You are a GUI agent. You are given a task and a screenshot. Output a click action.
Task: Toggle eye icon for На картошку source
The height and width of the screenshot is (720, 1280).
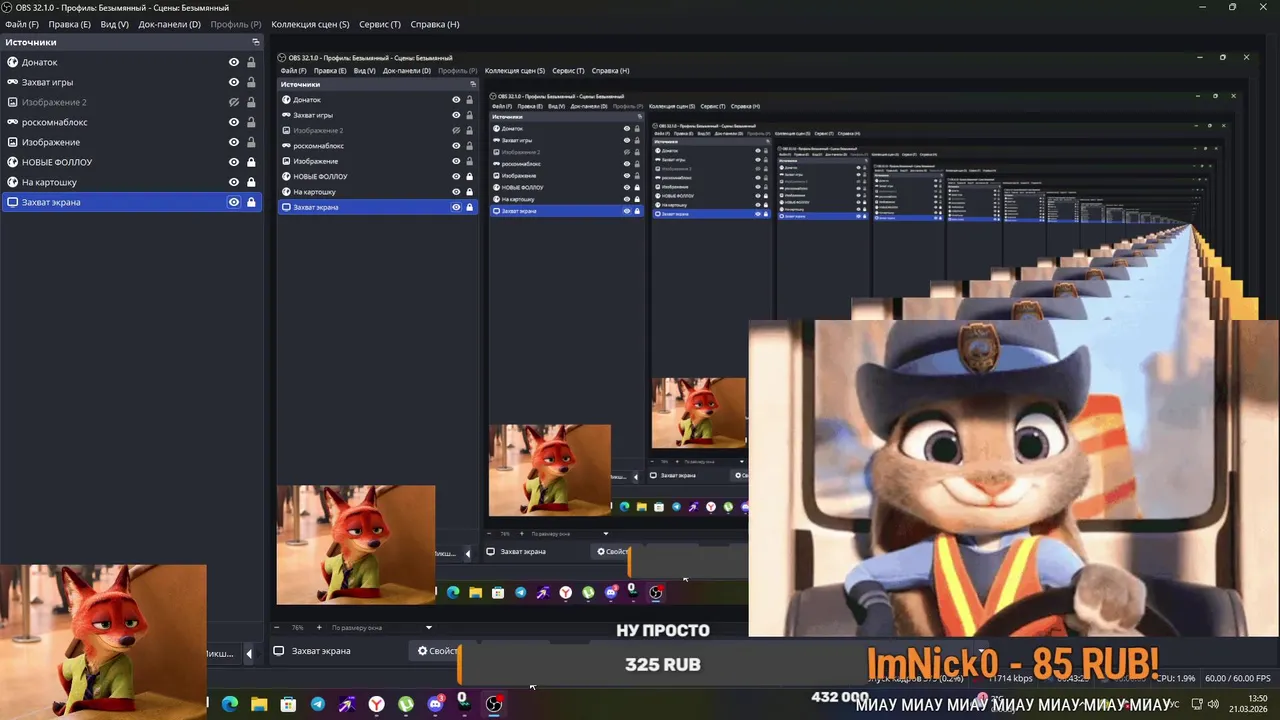[x=234, y=182]
